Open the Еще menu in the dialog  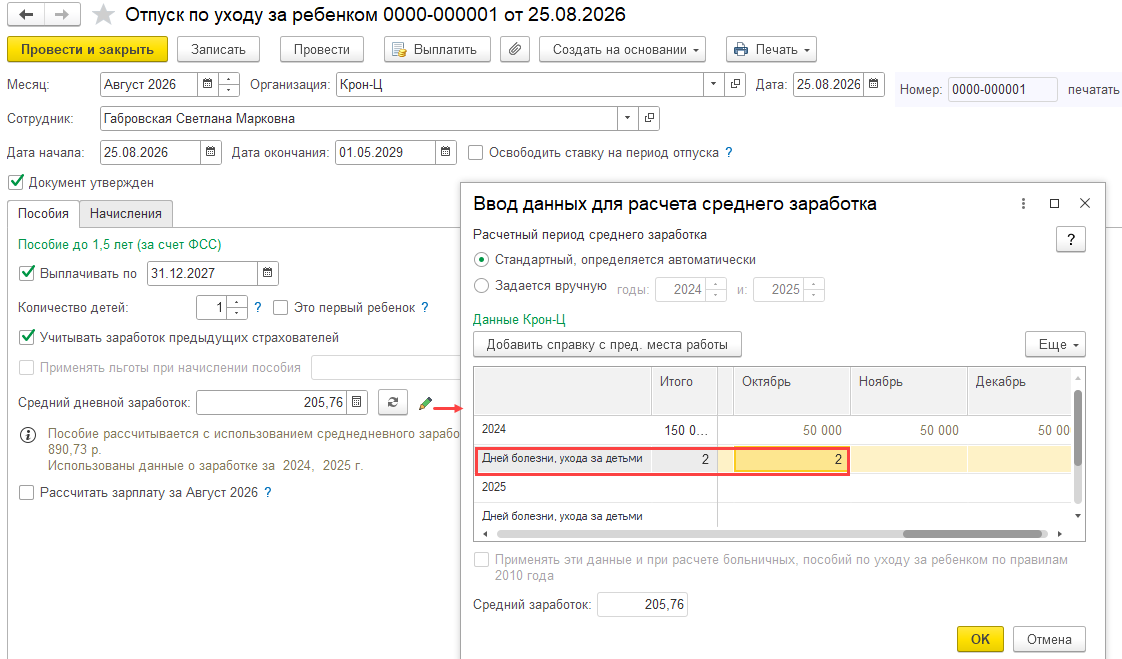[x=1055, y=344]
